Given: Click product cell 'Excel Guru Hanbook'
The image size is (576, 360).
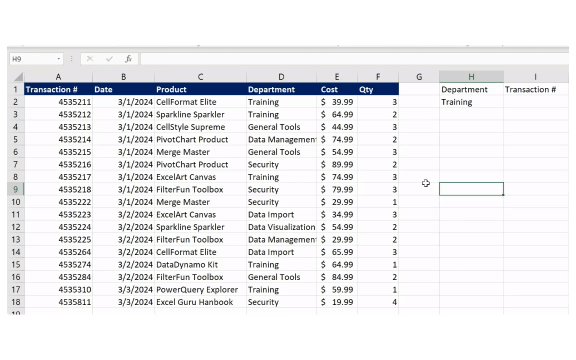Looking at the screenshot, I should (200, 302).
